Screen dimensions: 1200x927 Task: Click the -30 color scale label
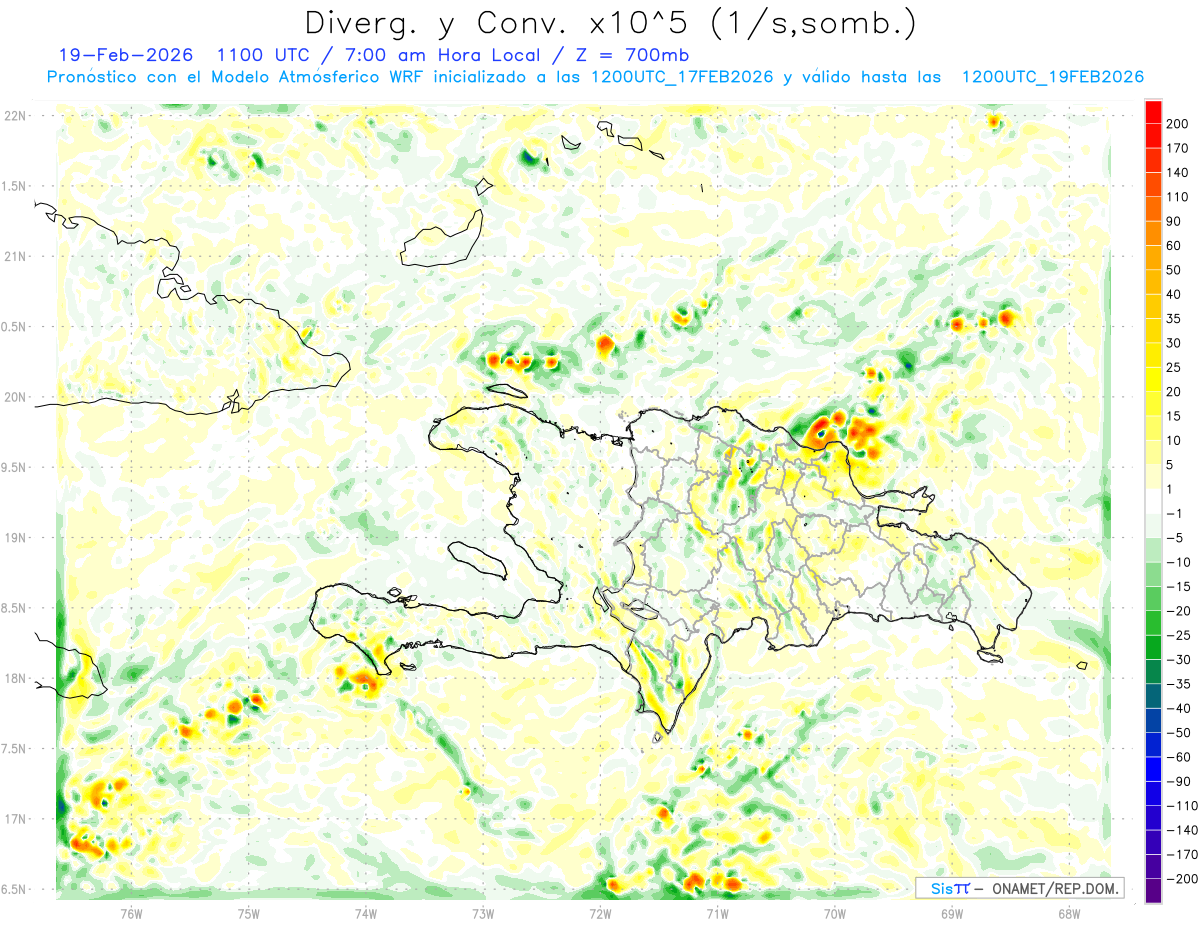pos(1178,659)
